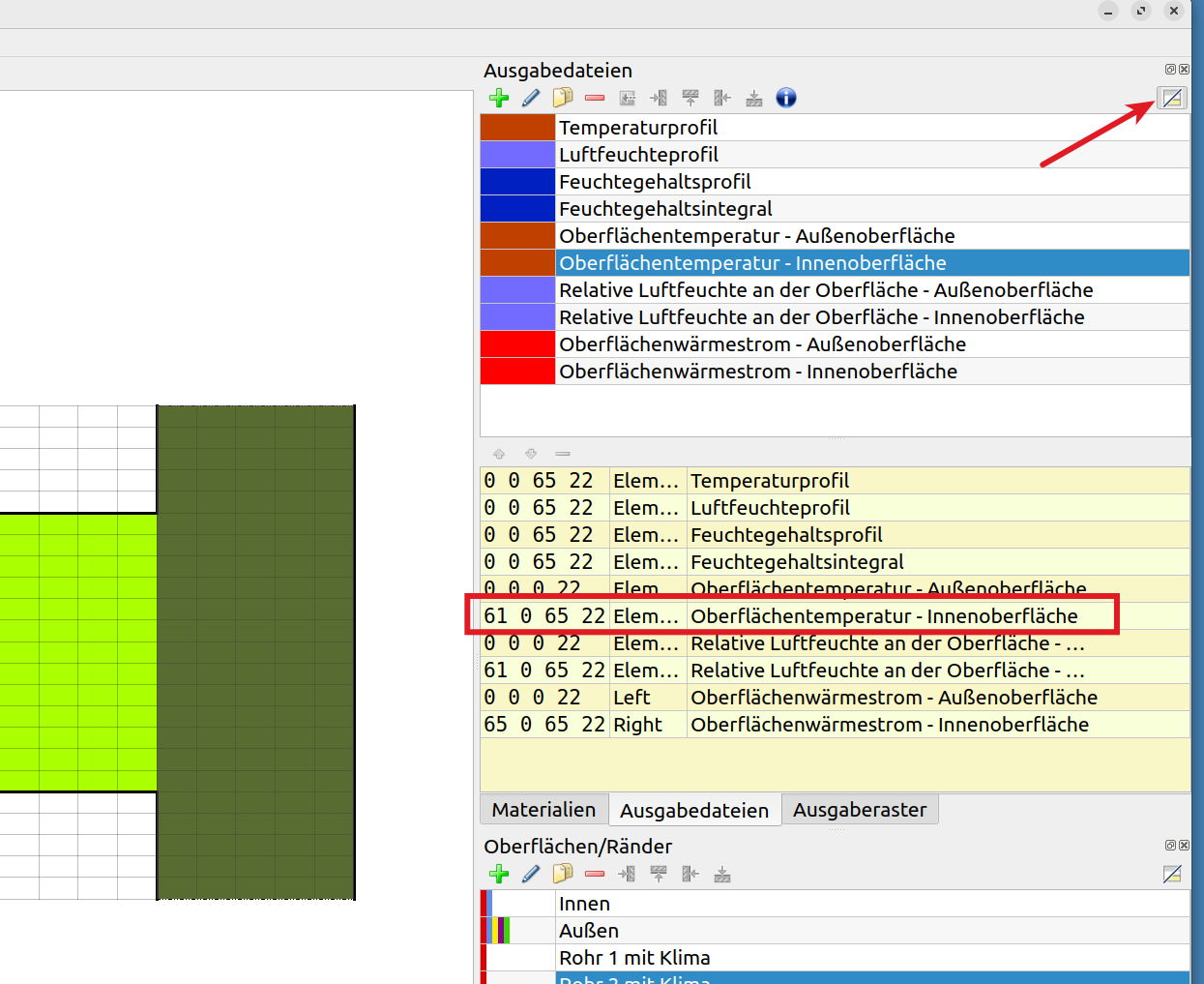Delete the surface with the red minus in Oberflächen/Ränder
This screenshot has width=1204, height=984.
point(595,875)
